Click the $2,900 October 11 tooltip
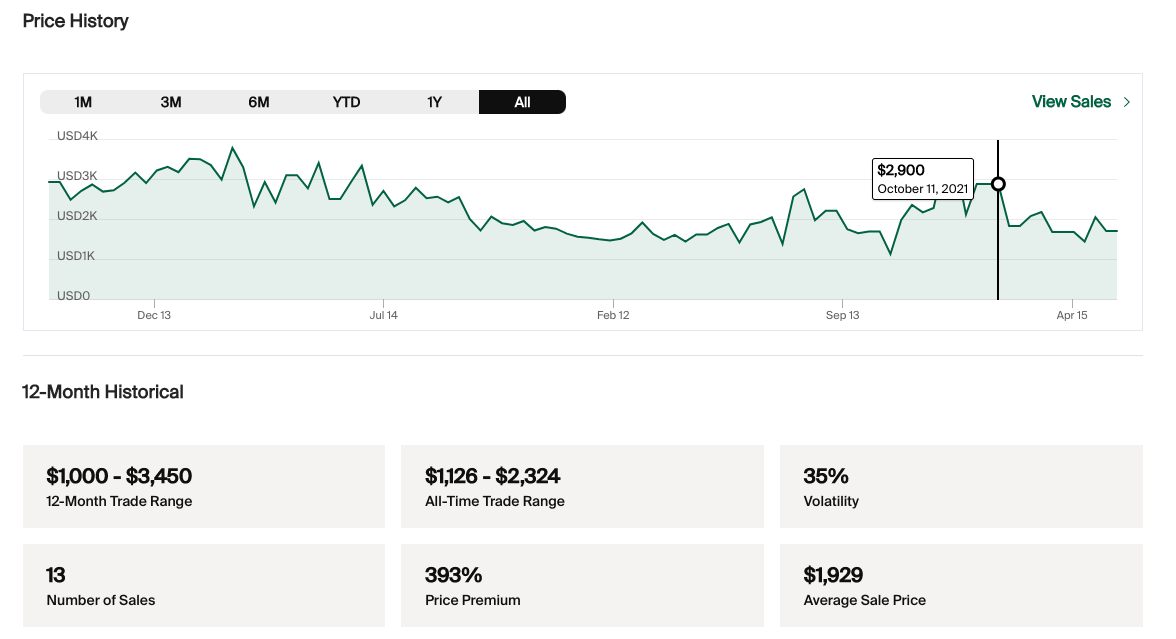This screenshot has height=639, width=1176. point(922,179)
